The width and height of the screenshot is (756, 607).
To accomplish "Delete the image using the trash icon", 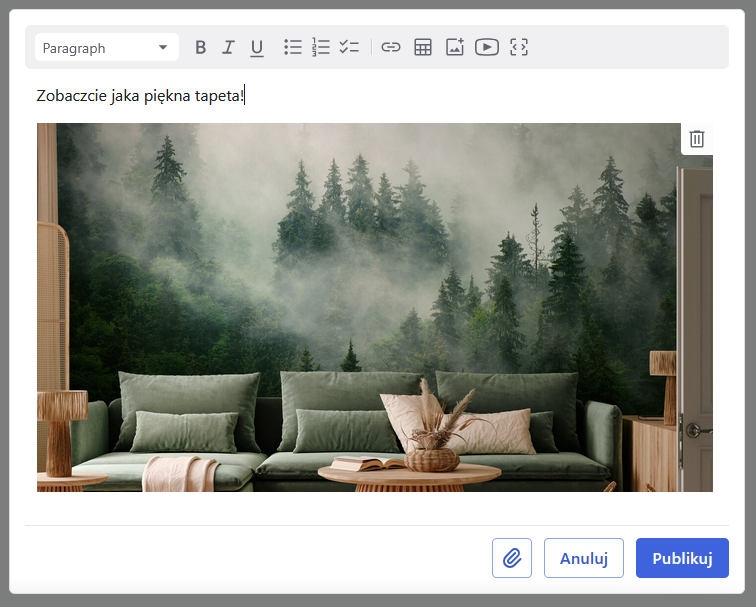I will coord(697,139).
